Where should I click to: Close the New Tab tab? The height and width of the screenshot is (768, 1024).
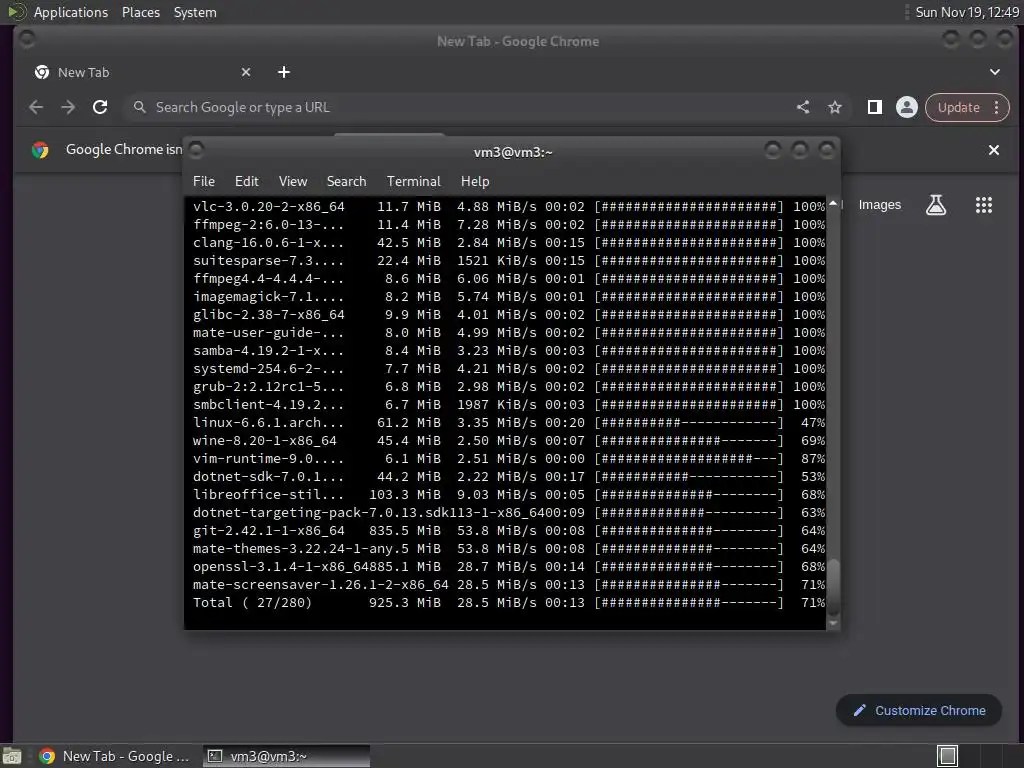[x=246, y=72]
